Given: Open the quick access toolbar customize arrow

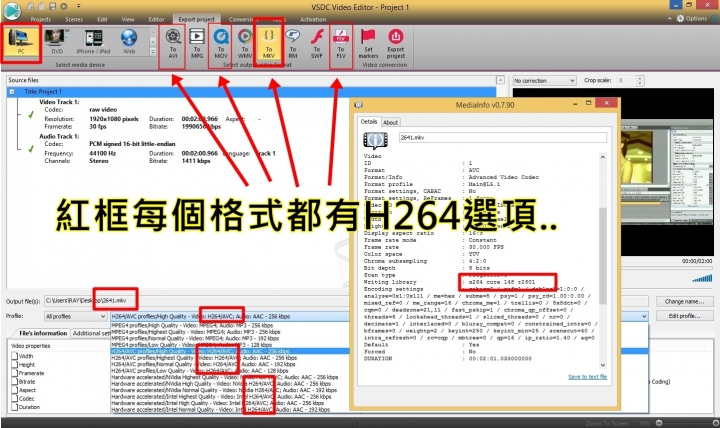Looking at the screenshot, I should 79,6.
